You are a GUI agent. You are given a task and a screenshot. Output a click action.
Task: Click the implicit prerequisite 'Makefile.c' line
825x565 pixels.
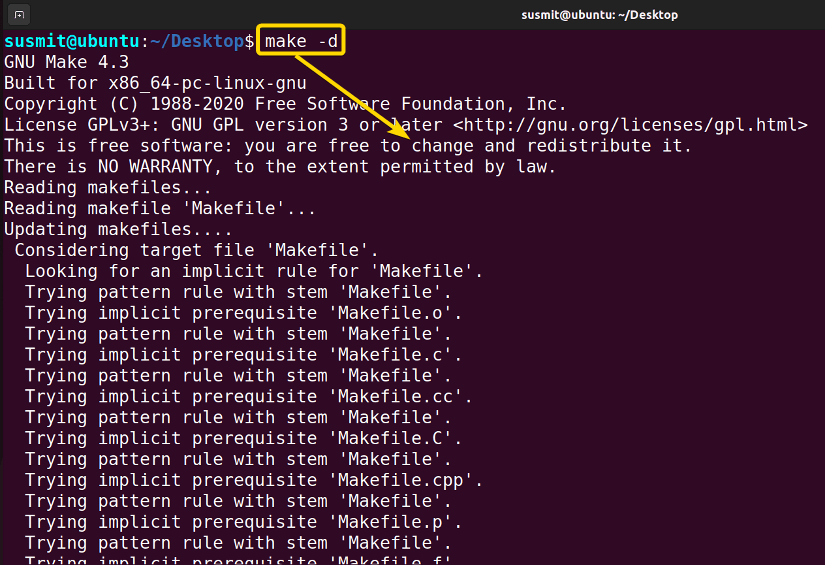[x=243, y=355]
